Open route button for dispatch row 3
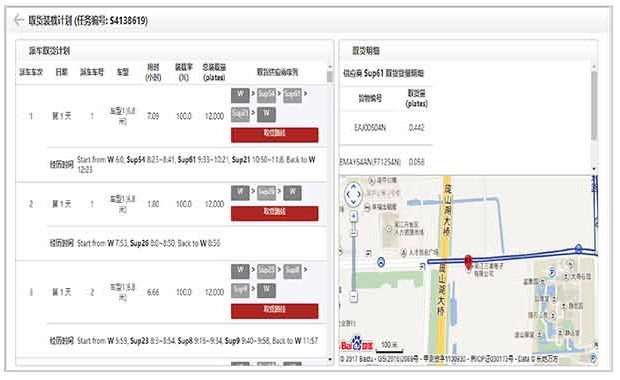 pos(274,311)
